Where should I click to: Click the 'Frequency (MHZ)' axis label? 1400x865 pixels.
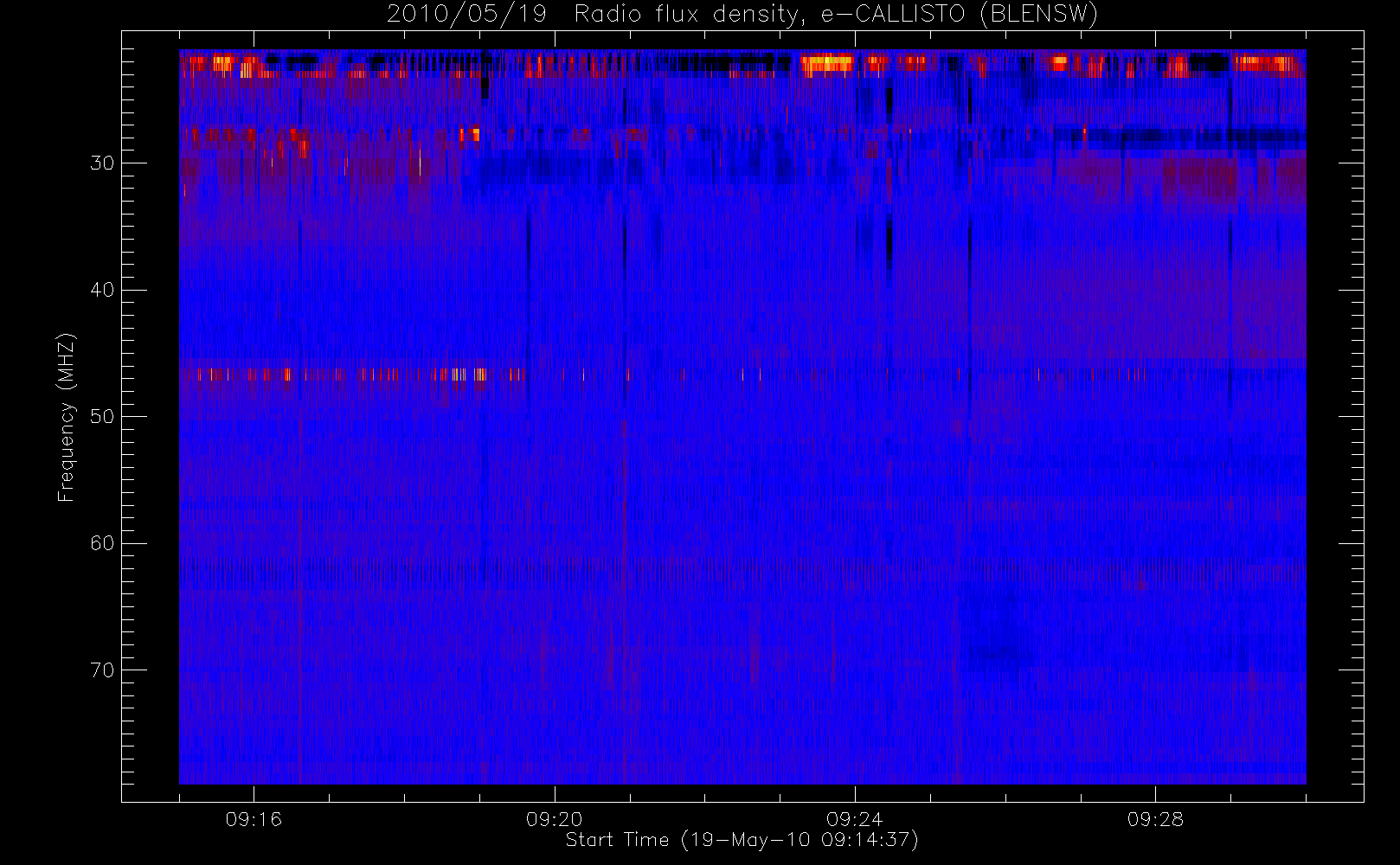click(x=66, y=417)
